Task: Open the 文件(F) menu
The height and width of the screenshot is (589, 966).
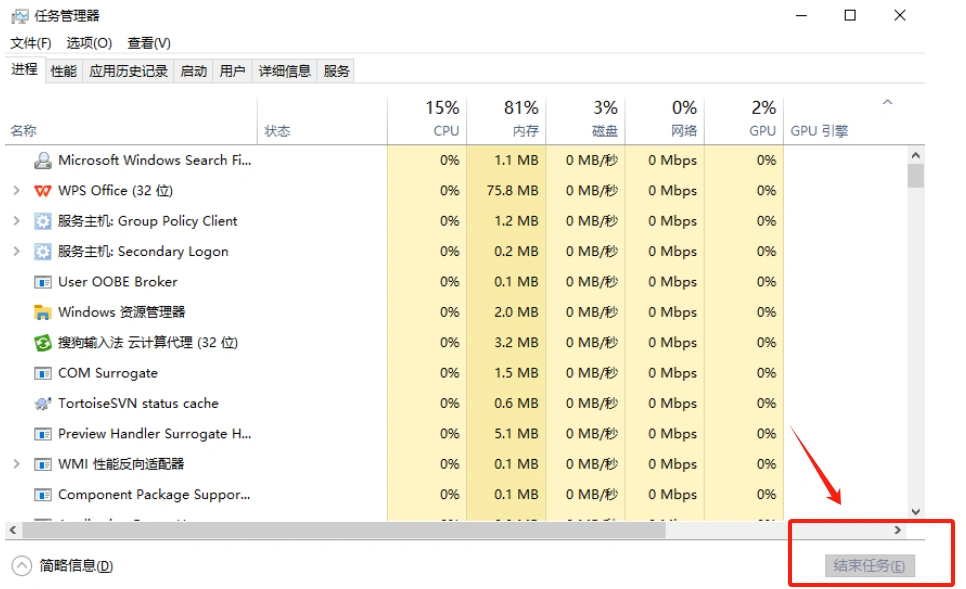Action: (30, 43)
